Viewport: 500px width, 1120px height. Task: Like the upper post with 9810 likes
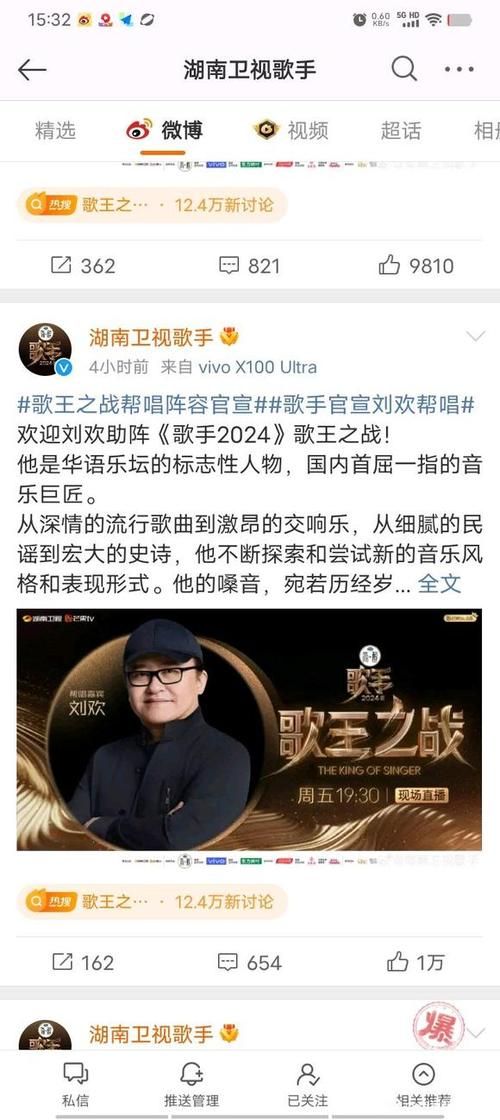point(416,266)
